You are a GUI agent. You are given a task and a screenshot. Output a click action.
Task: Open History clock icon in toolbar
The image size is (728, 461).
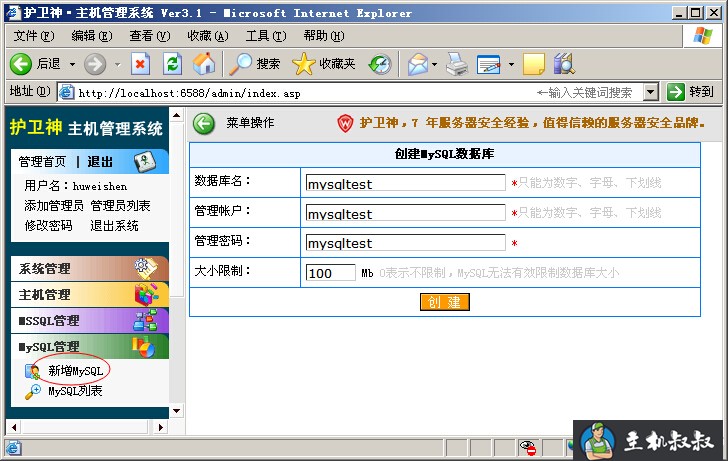[380, 64]
